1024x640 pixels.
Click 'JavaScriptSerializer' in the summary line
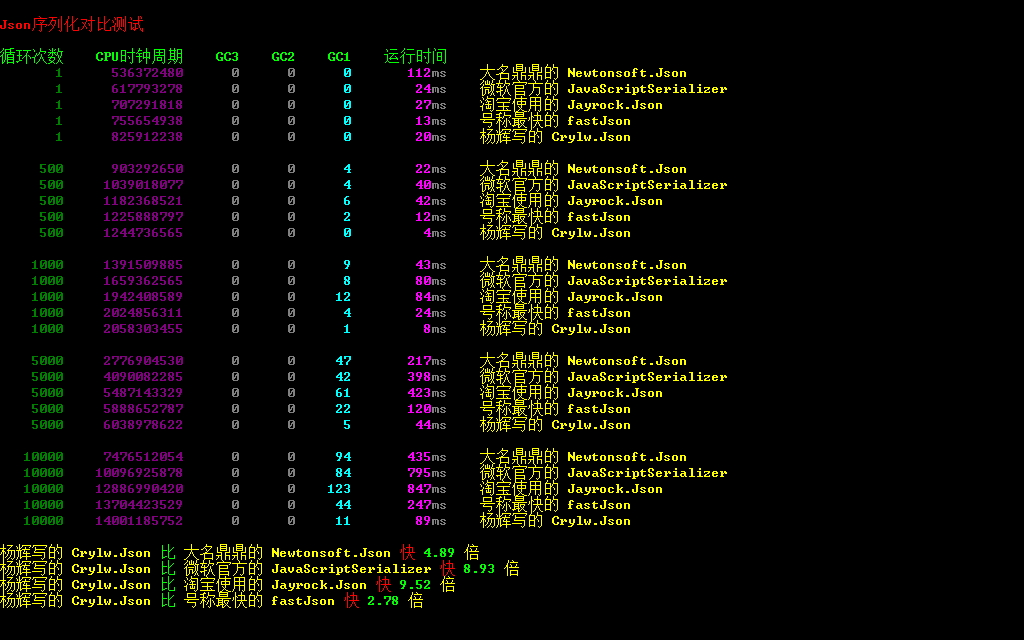coord(351,569)
